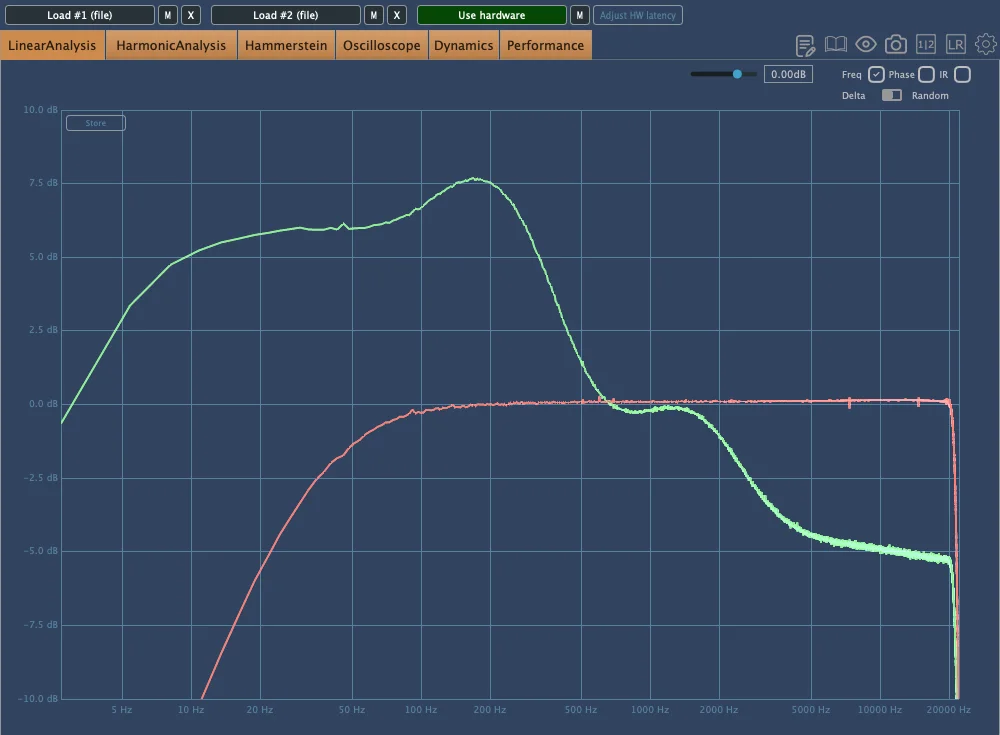This screenshot has width=1000, height=735.
Task: Open the manual book icon
Action: click(x=836, y=45)
